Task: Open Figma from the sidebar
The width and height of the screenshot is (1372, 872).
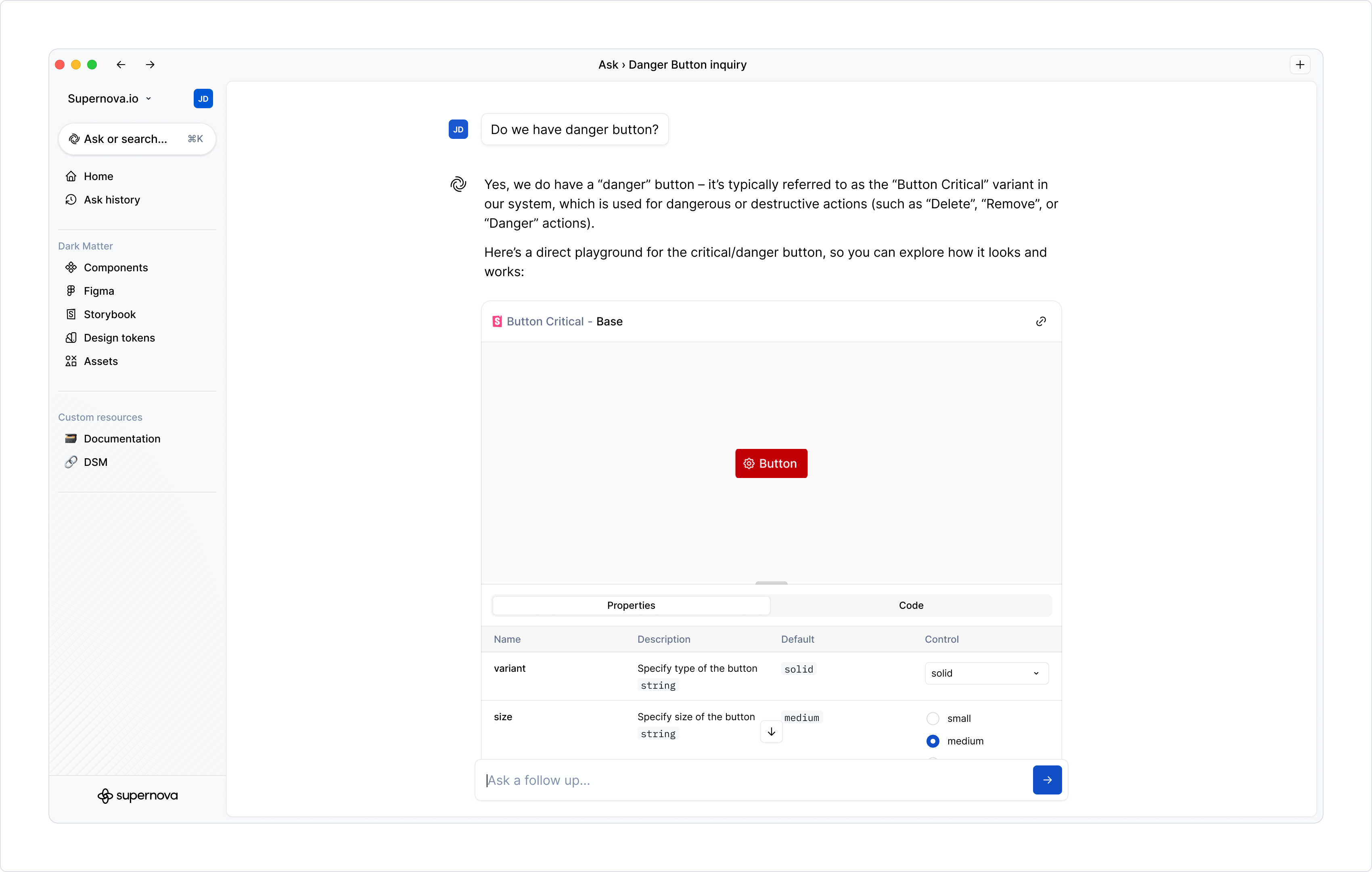Action: pyautogui.click(x=98, y=291)
